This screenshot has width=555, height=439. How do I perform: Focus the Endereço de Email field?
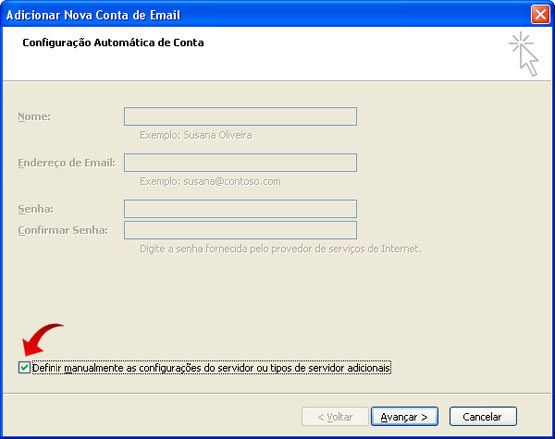coord(240,163)
